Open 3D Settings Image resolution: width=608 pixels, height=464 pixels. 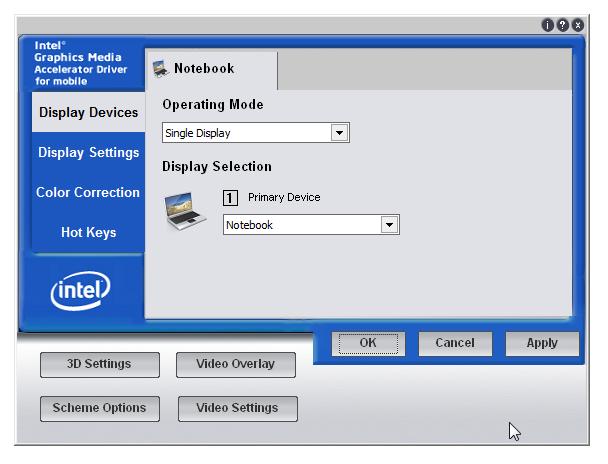click(100, 365)
